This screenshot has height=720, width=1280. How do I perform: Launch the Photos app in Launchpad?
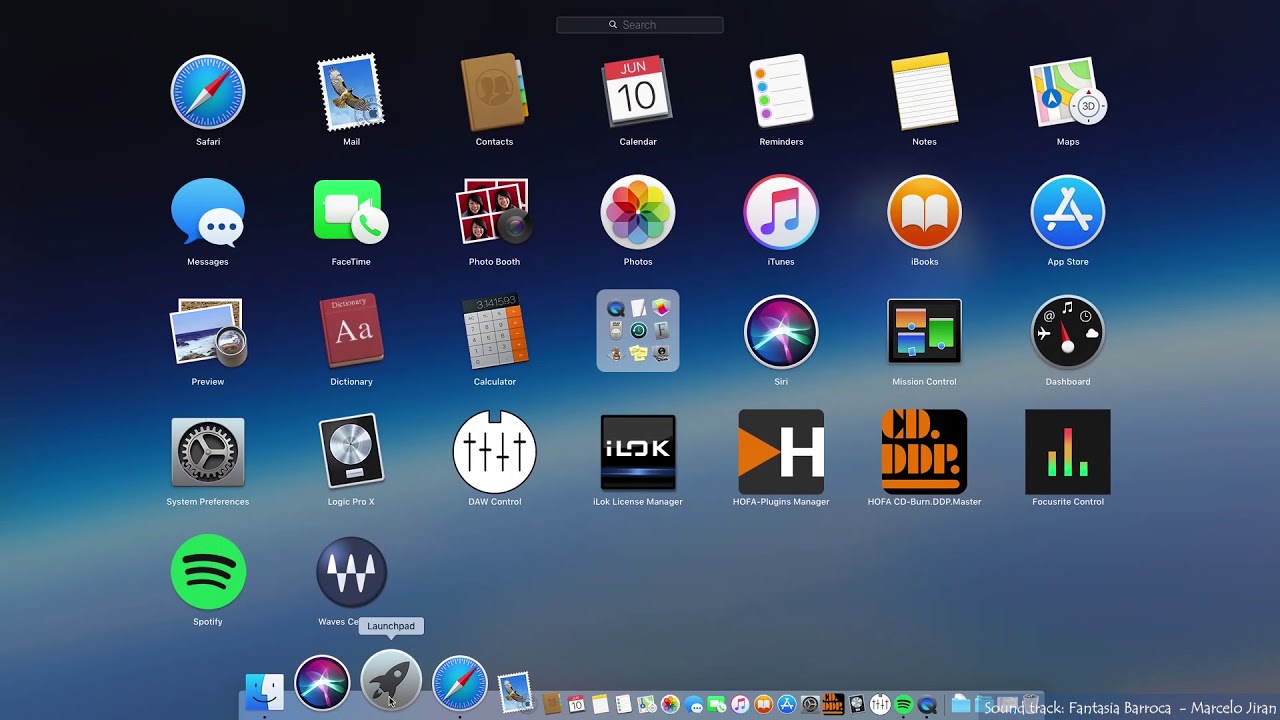pos(638,212)
